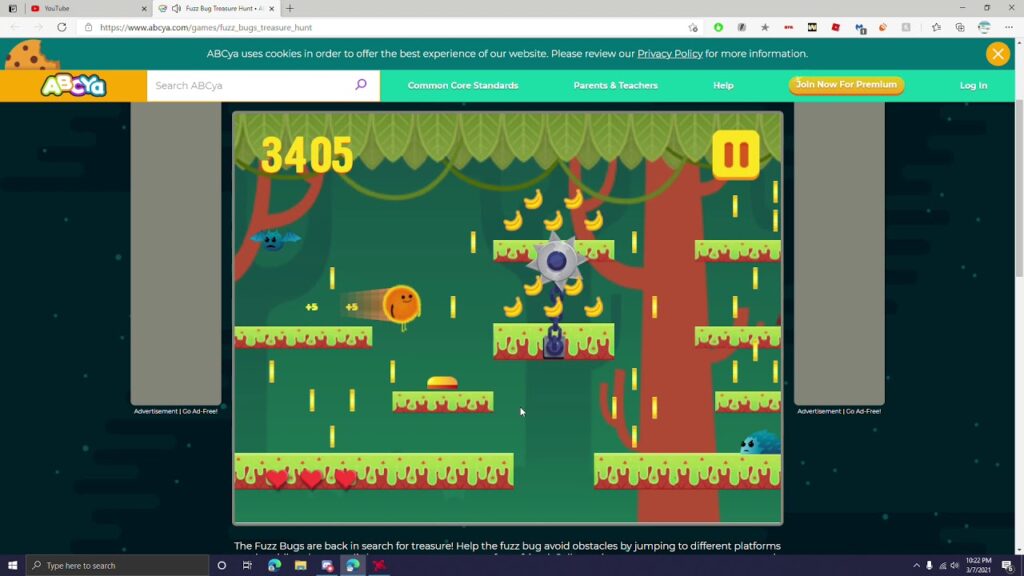Screen dimensions: 1024x576
Task: Open the Favorites list
Action: (x=936, y=27)
